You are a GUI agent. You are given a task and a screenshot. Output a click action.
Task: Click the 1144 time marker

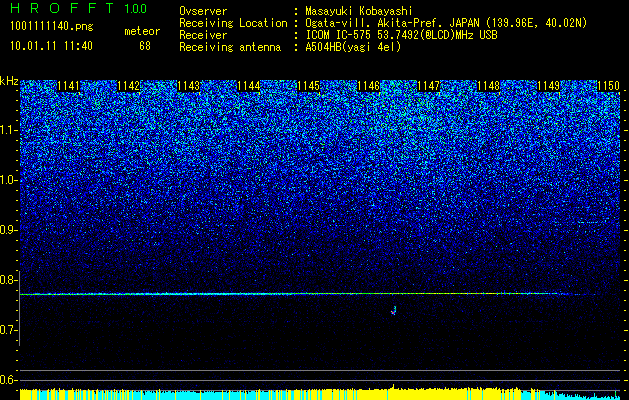click(x=248, y=86)
